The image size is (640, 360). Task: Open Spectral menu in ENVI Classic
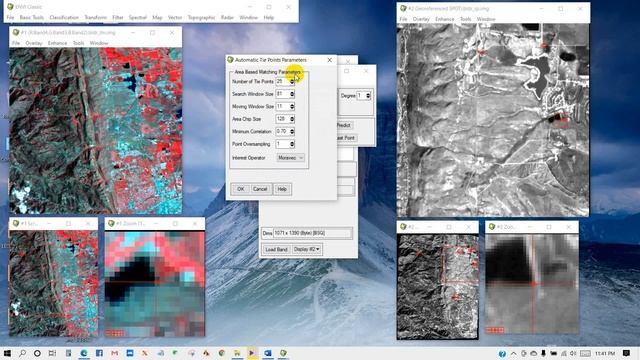(138, 18)
